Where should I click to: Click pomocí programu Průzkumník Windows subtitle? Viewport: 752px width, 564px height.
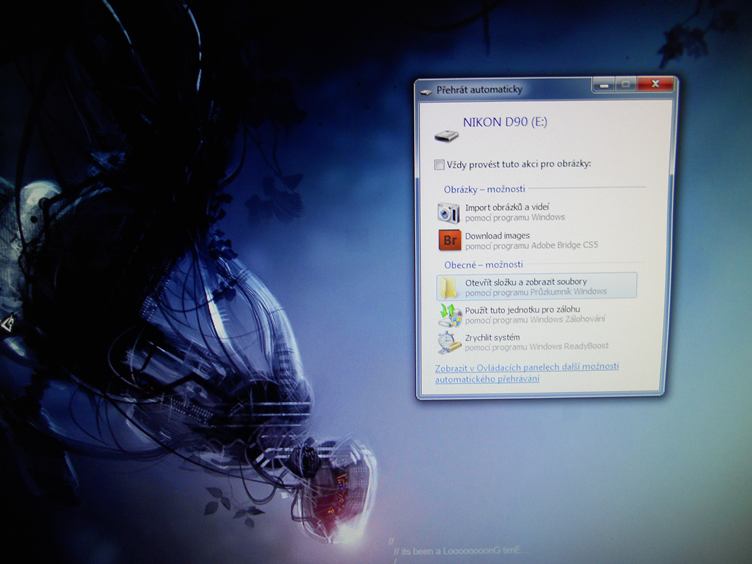click(x=536, y=292)
